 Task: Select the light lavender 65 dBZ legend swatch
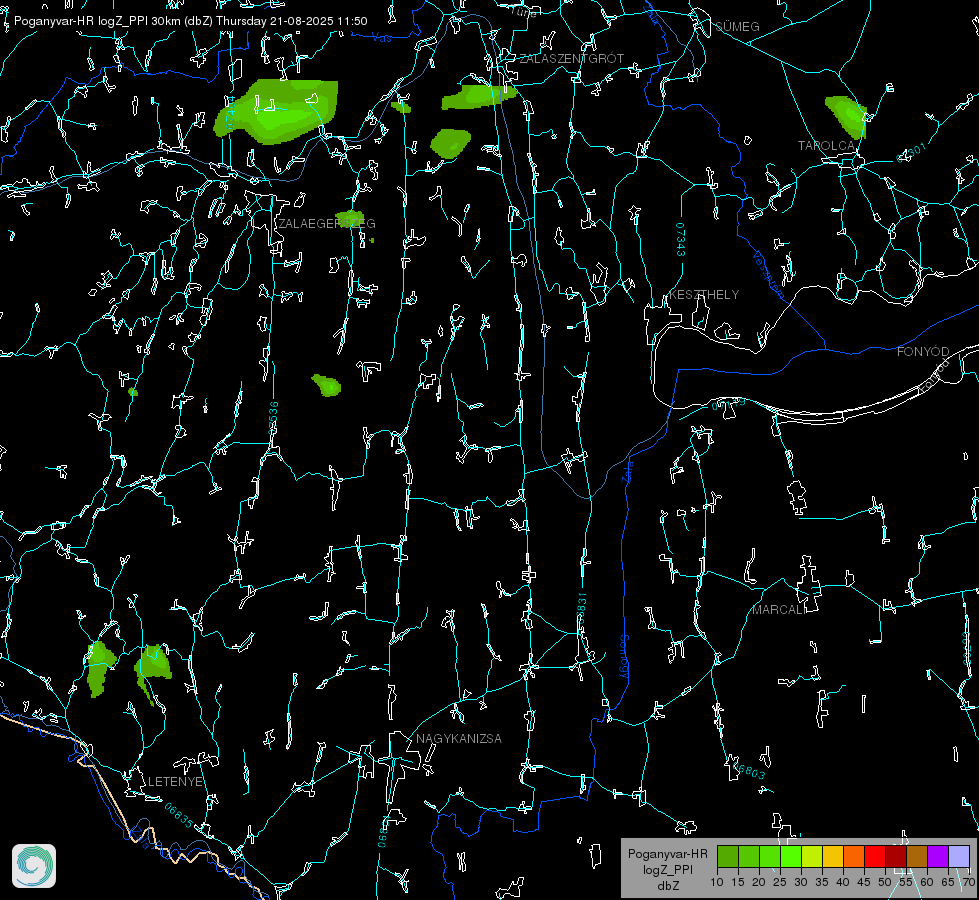coord(958,856)
